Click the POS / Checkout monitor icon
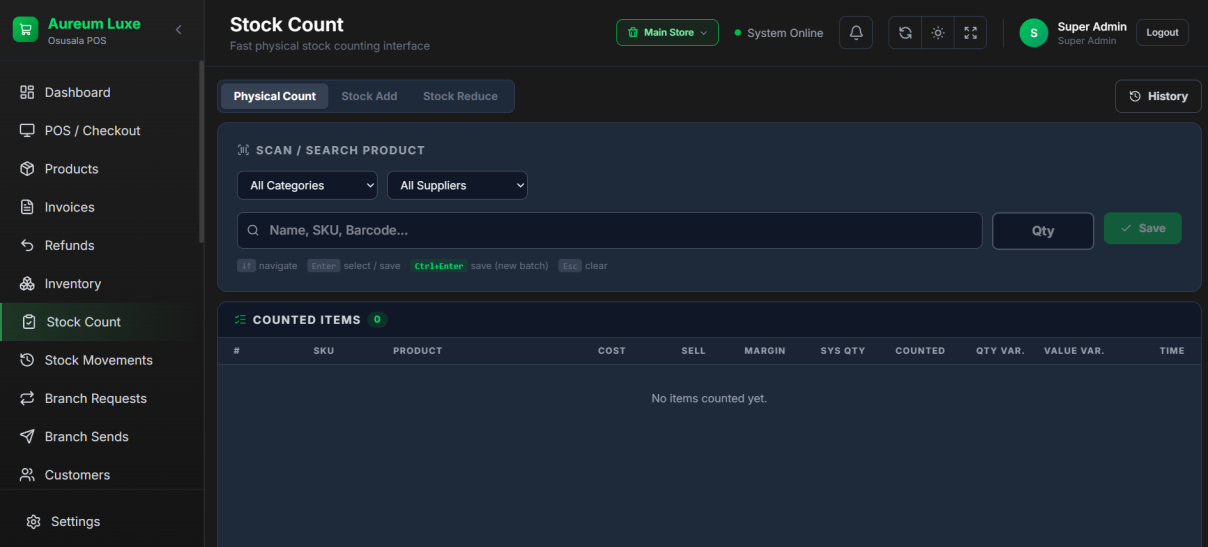Image resolution: width=1208 pixels, height=547 pixels. (x=27, y=131)
